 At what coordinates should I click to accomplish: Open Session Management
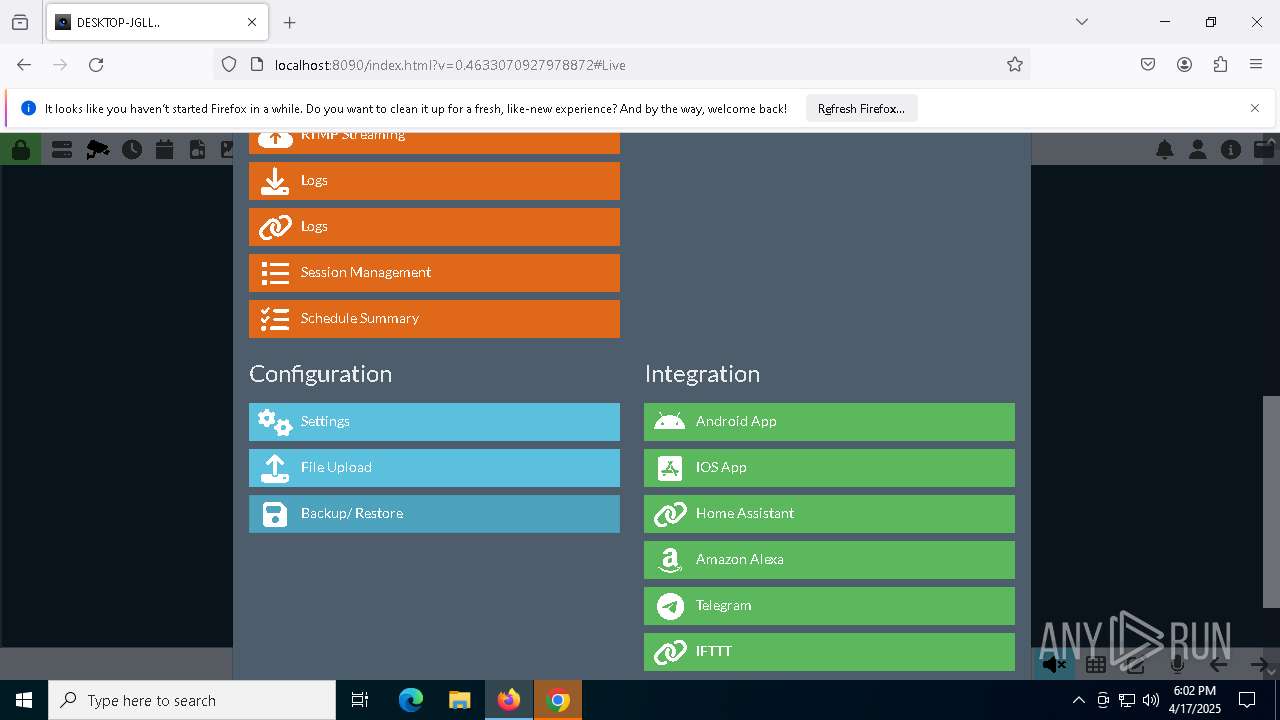434,273
